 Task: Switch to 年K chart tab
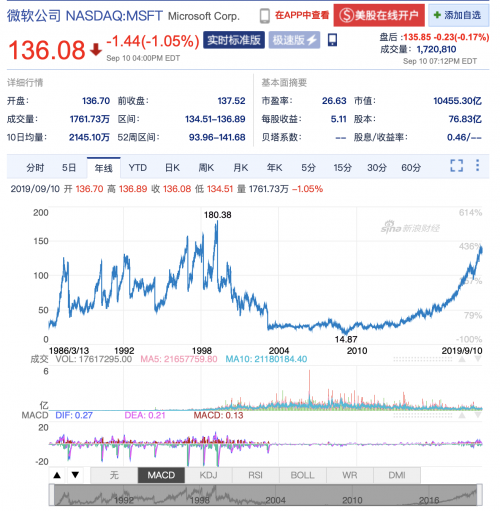point(274,168)
